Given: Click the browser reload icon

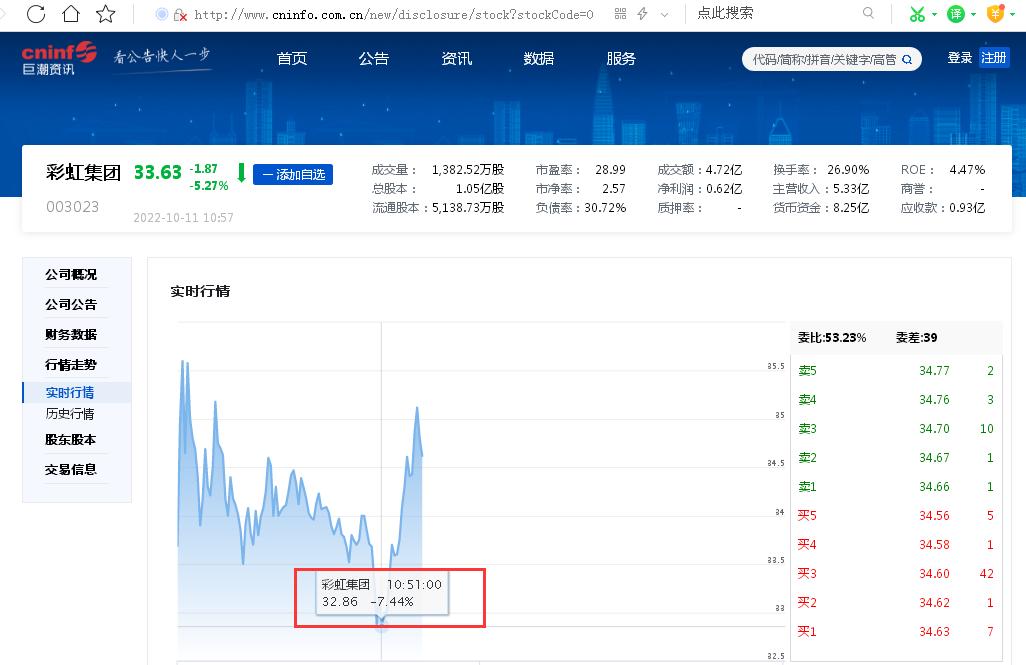Looking at the screenshot, I should (x=36, y=14).
